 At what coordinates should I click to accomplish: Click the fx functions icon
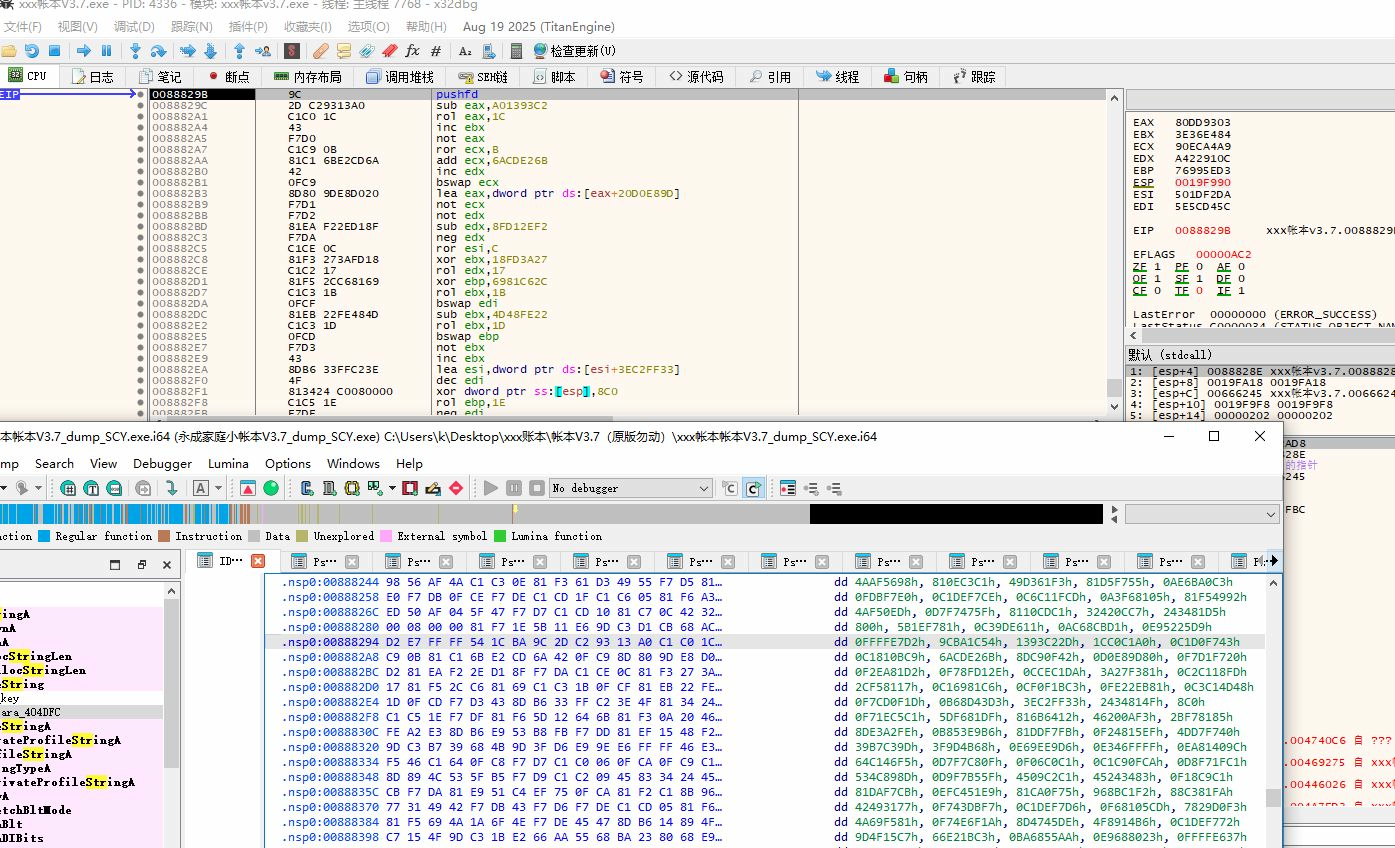[x=414, y=51]
